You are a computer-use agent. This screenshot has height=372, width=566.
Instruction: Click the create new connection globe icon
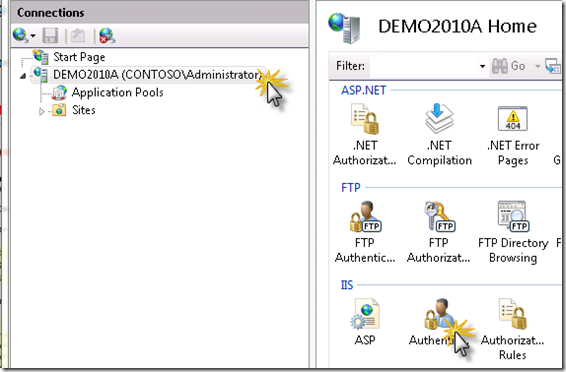pyautogui.click(x=20, y=35)
